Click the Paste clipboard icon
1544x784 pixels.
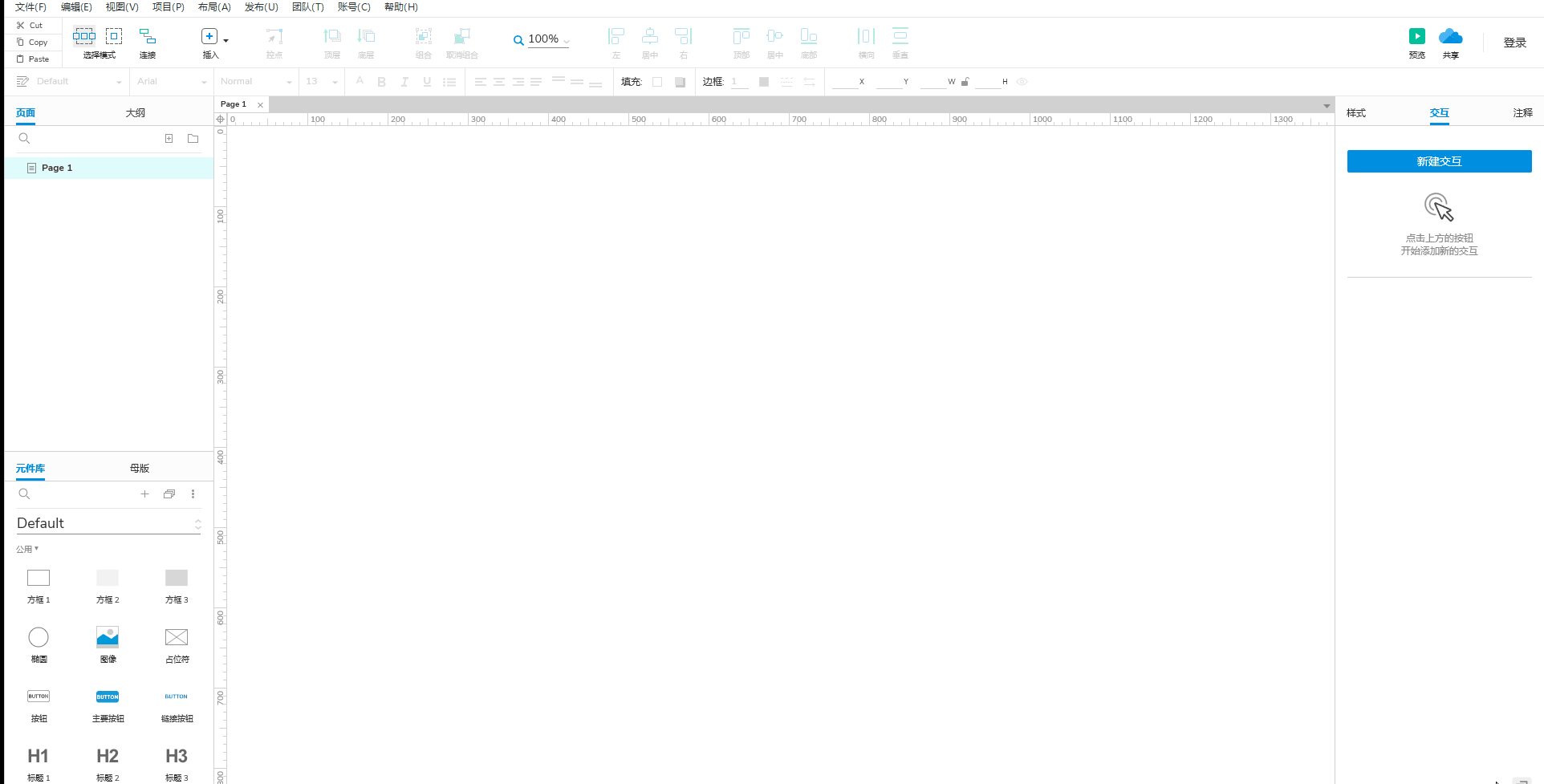[21, 59]
